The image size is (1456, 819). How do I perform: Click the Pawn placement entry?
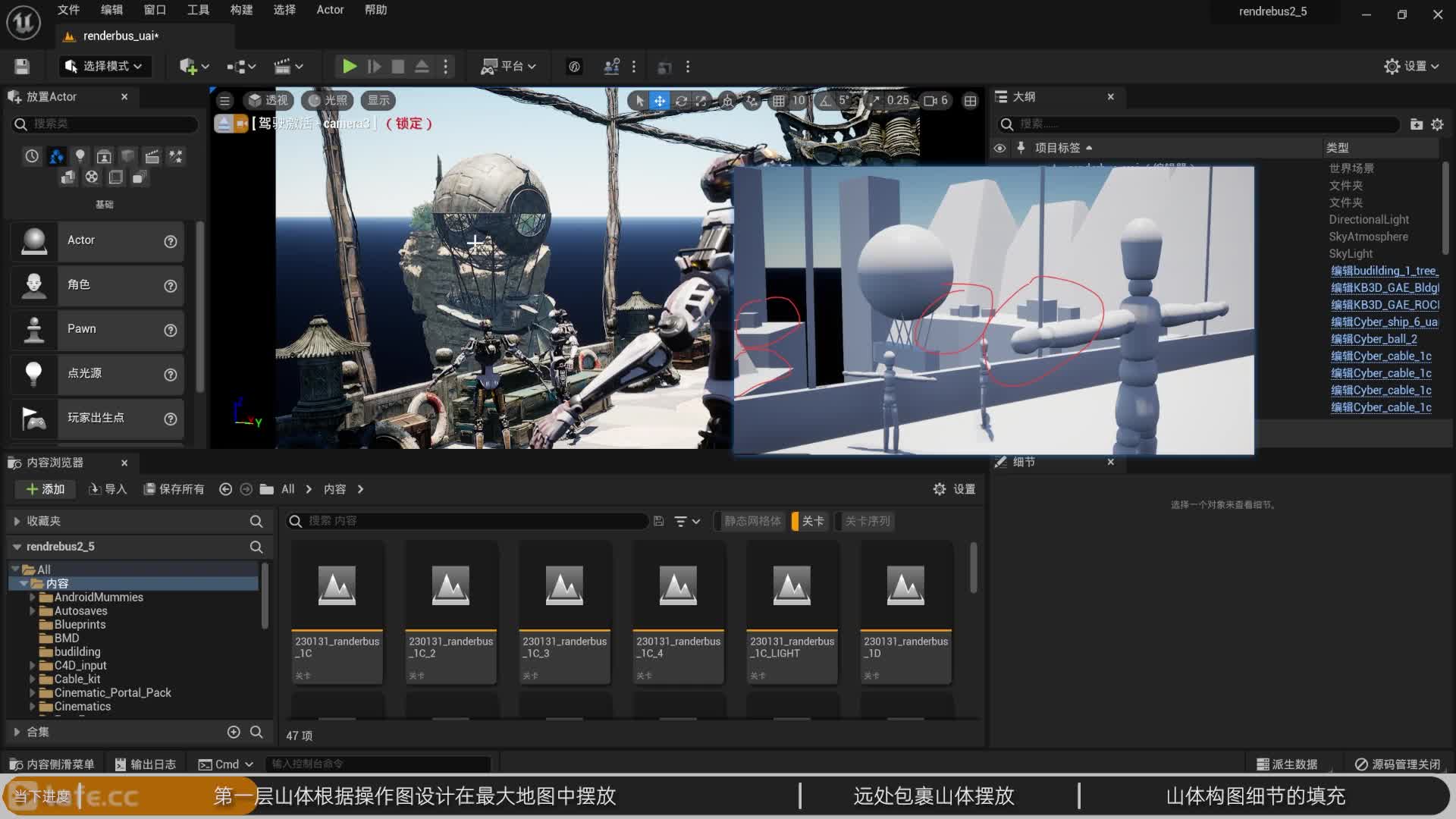pos(97,329)
